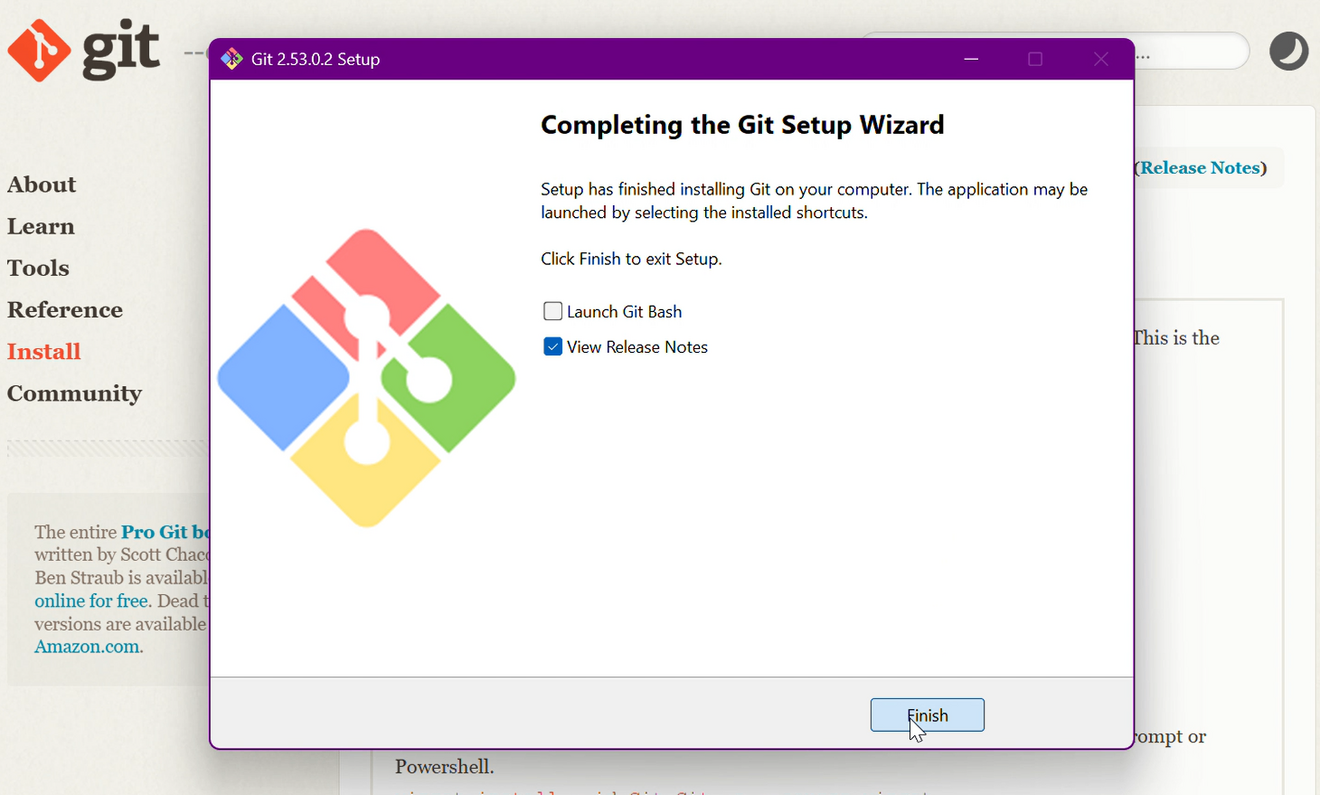
Task: Uncheck the View Release Notes checkbox
Action: 553,346
